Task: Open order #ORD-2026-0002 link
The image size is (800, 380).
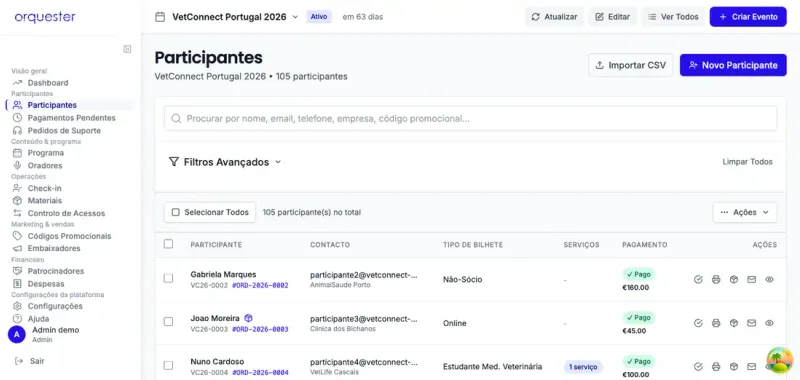Action: [x=260, y=286]
